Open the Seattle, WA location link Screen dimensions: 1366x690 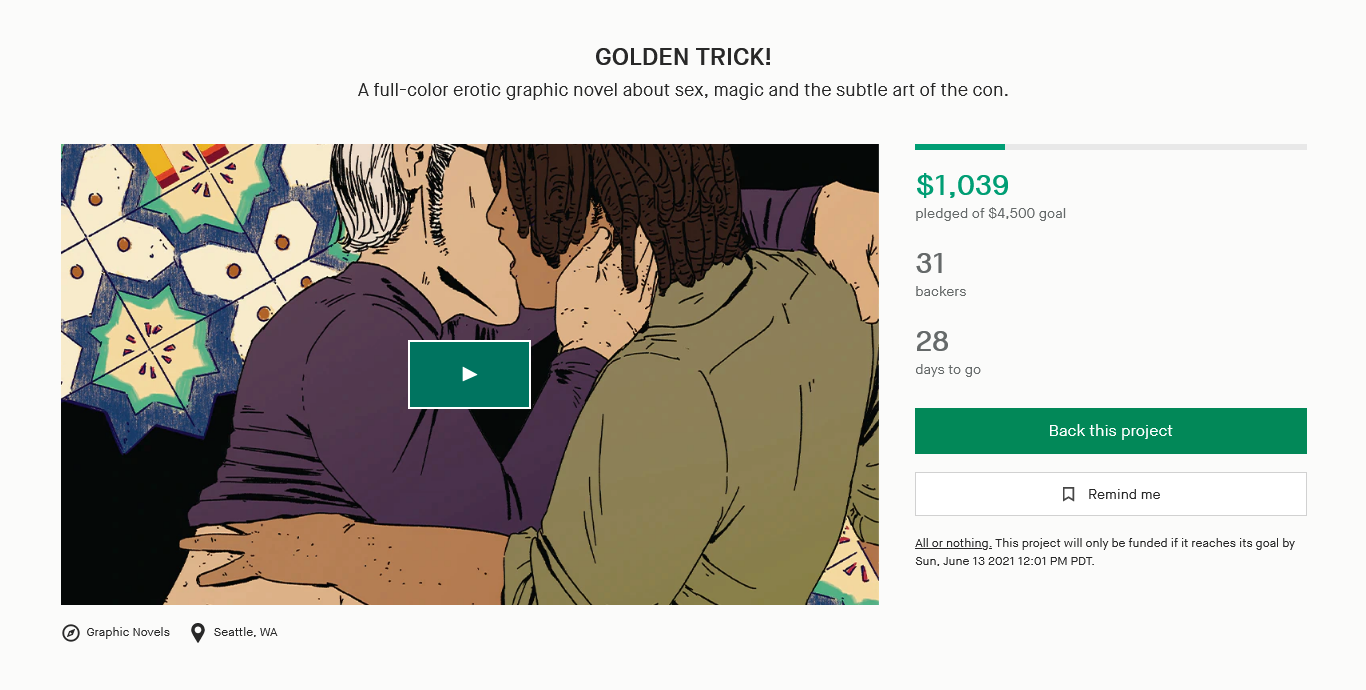(x=246, y=632)
